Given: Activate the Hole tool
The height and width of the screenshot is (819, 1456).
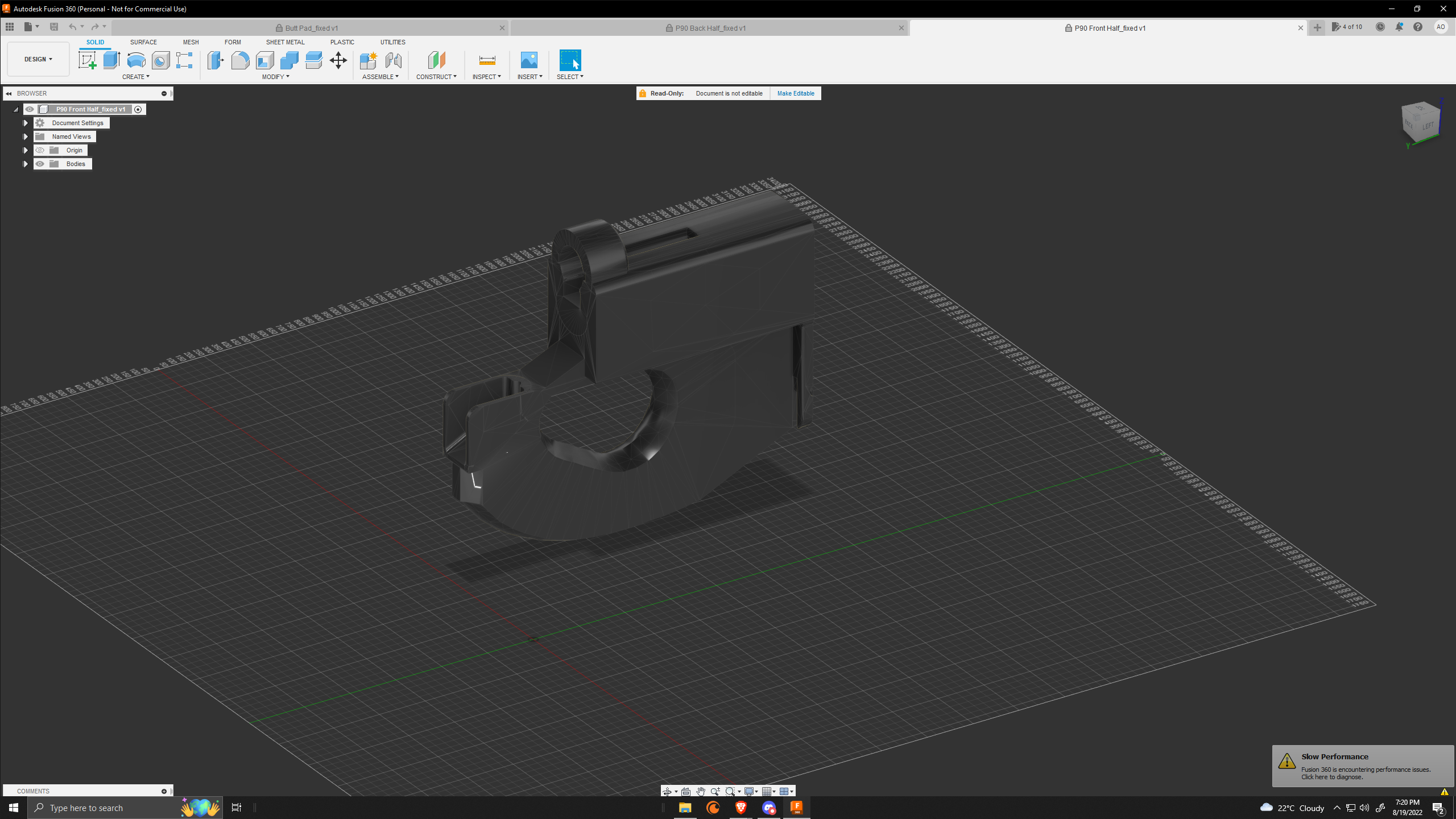Looking at the screenshot, I should (160, 60).
